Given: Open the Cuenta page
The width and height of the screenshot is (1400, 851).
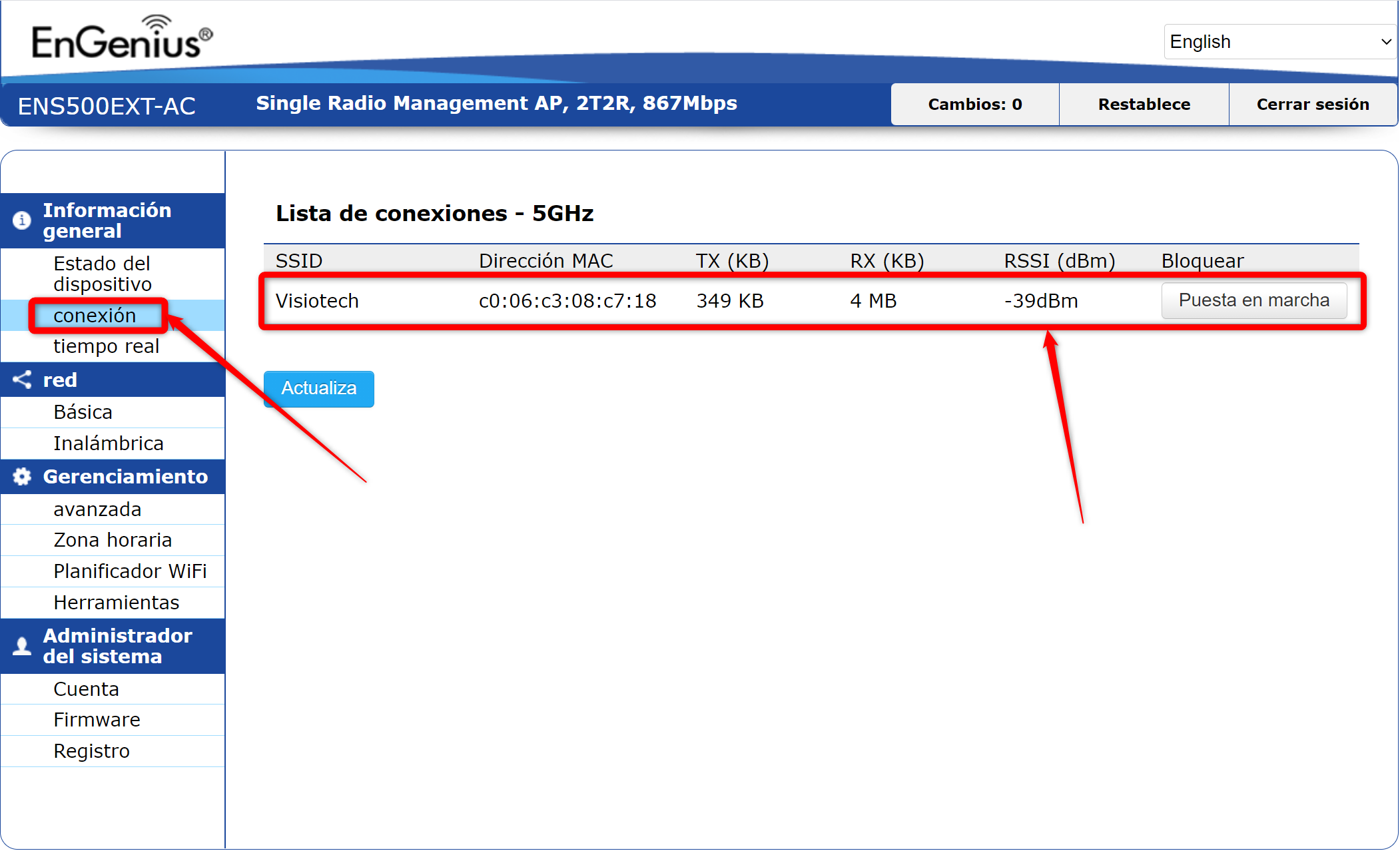Looking at the screenshot, I should (113, 689).
